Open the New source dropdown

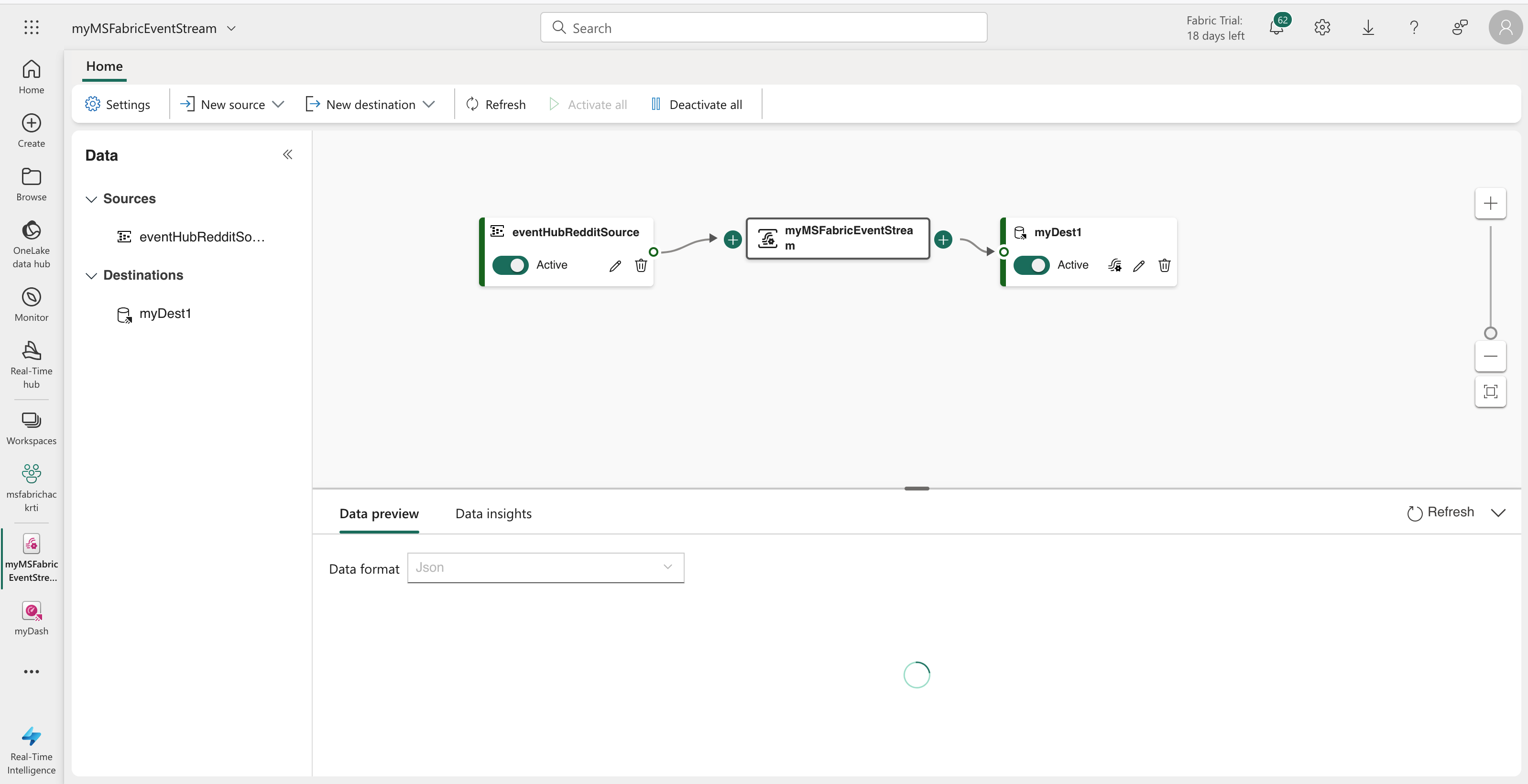tap(233, 104)
